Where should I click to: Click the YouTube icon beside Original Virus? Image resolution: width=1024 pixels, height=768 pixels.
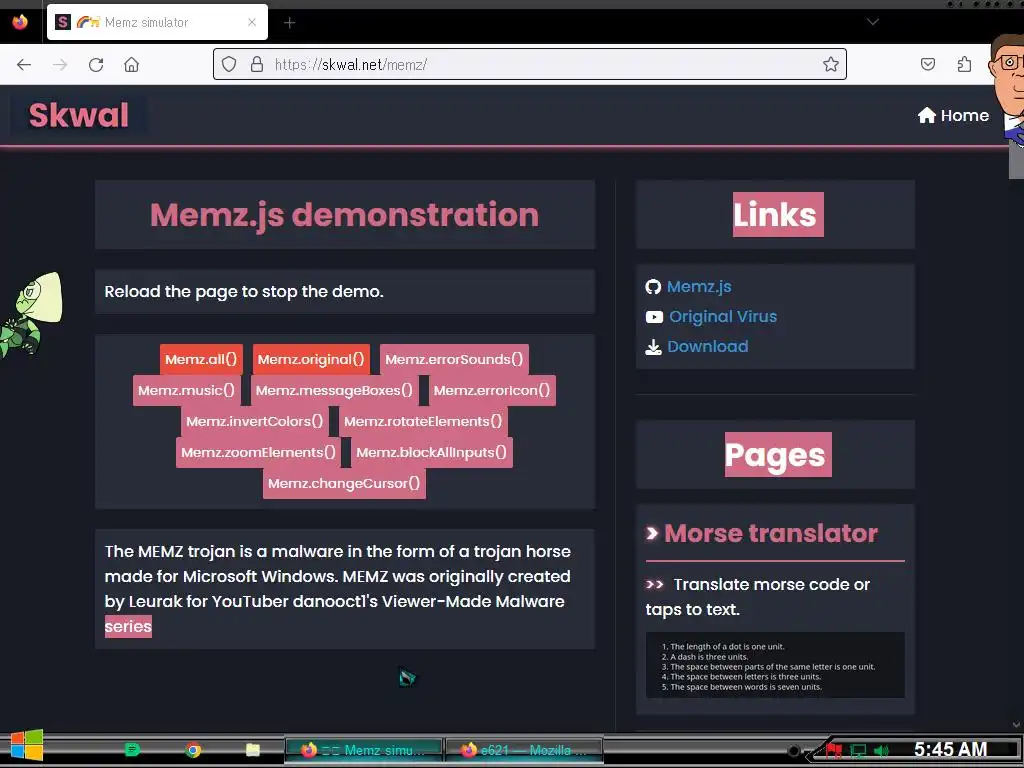pyautogui.click(x=654, y=317)
